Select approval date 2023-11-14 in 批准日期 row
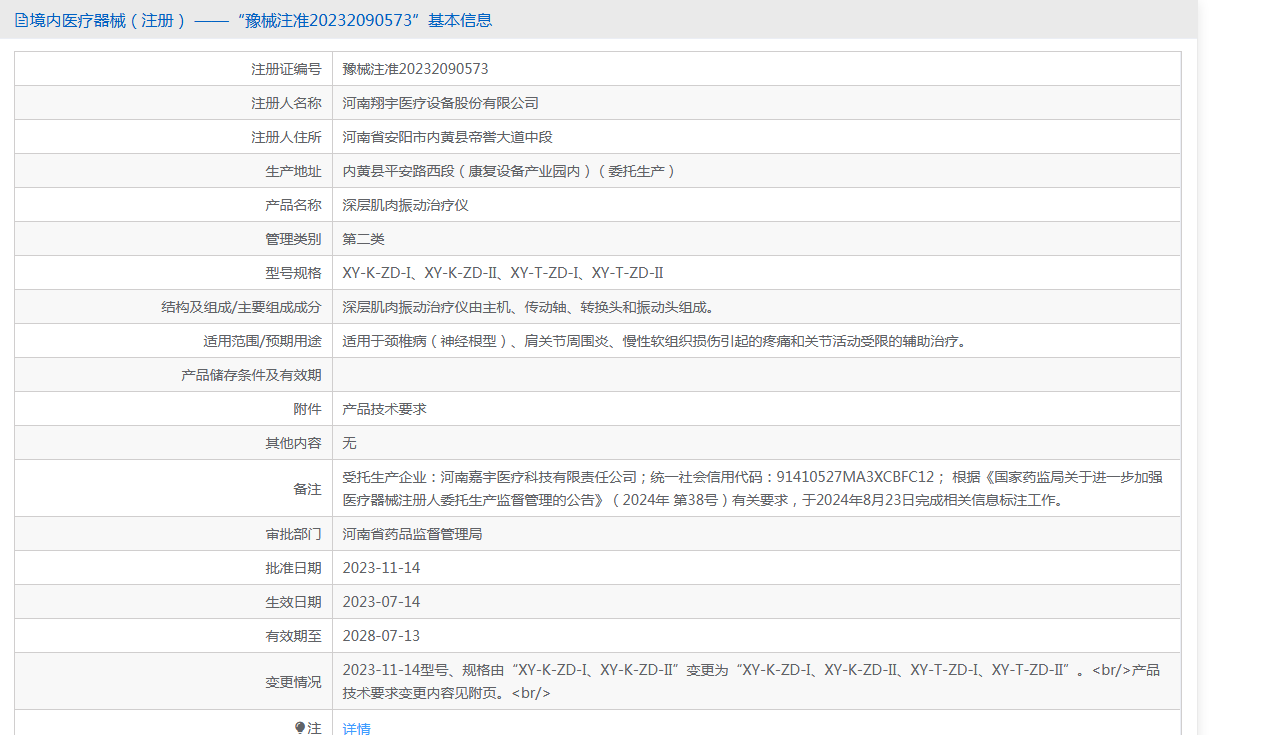1280x735 pixels. pos(382,568)
